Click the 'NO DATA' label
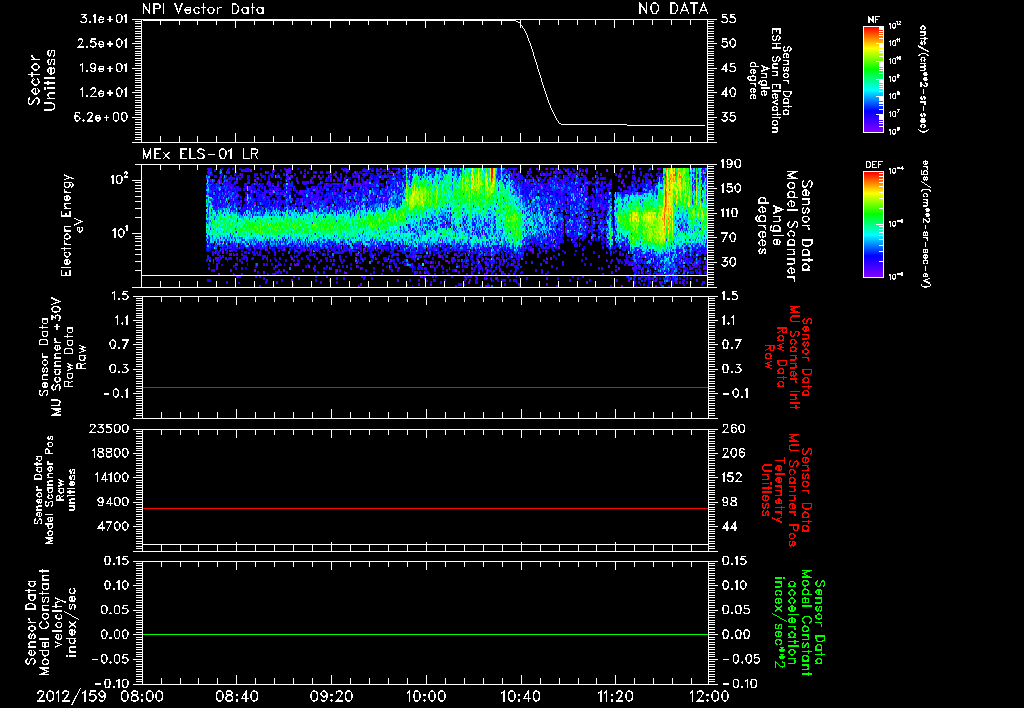This screenshot has height=708, width=1024. (673, 8)
